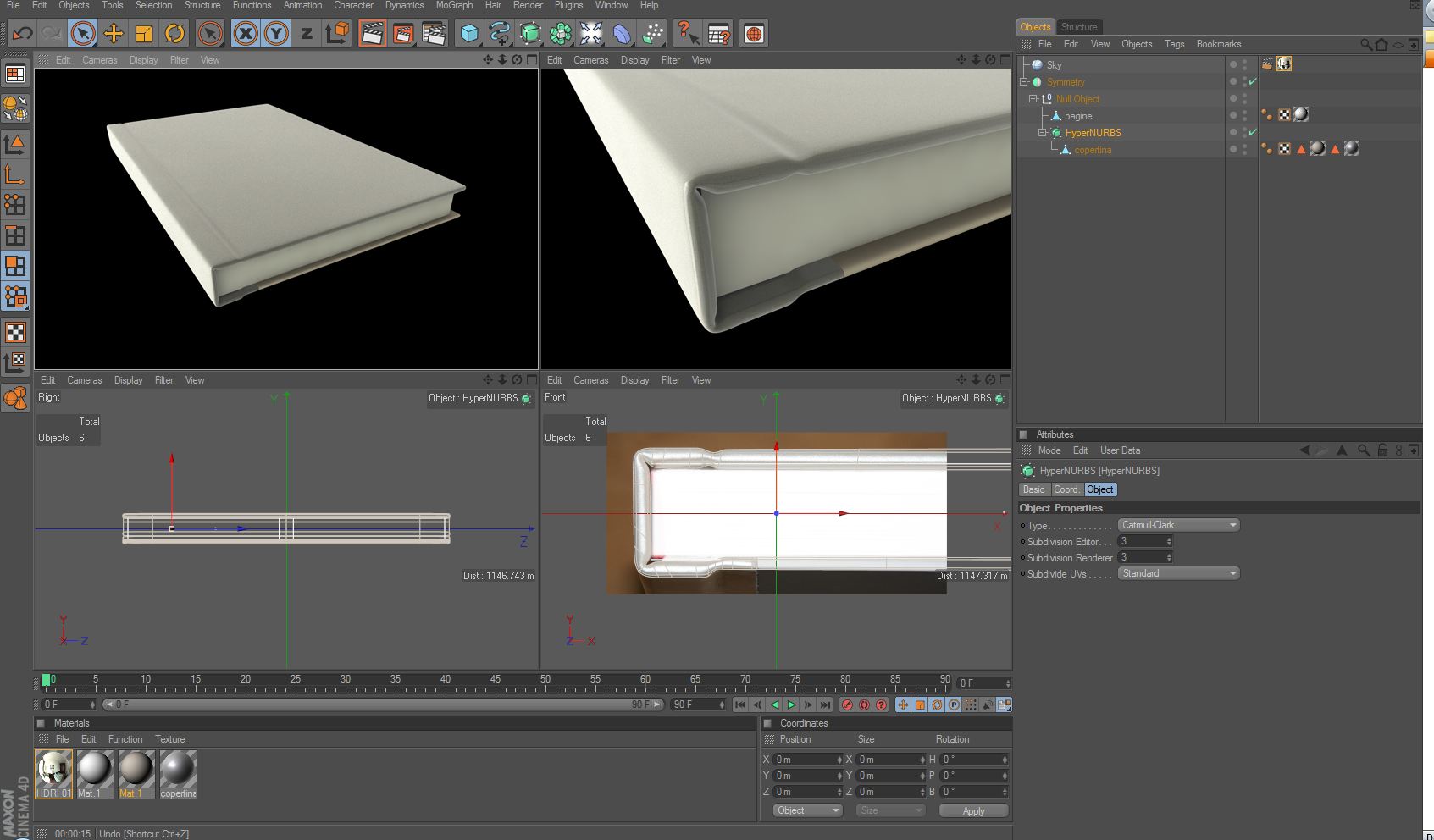Switch to the Structure tab
The image size is (1434, 840).
1078,27
